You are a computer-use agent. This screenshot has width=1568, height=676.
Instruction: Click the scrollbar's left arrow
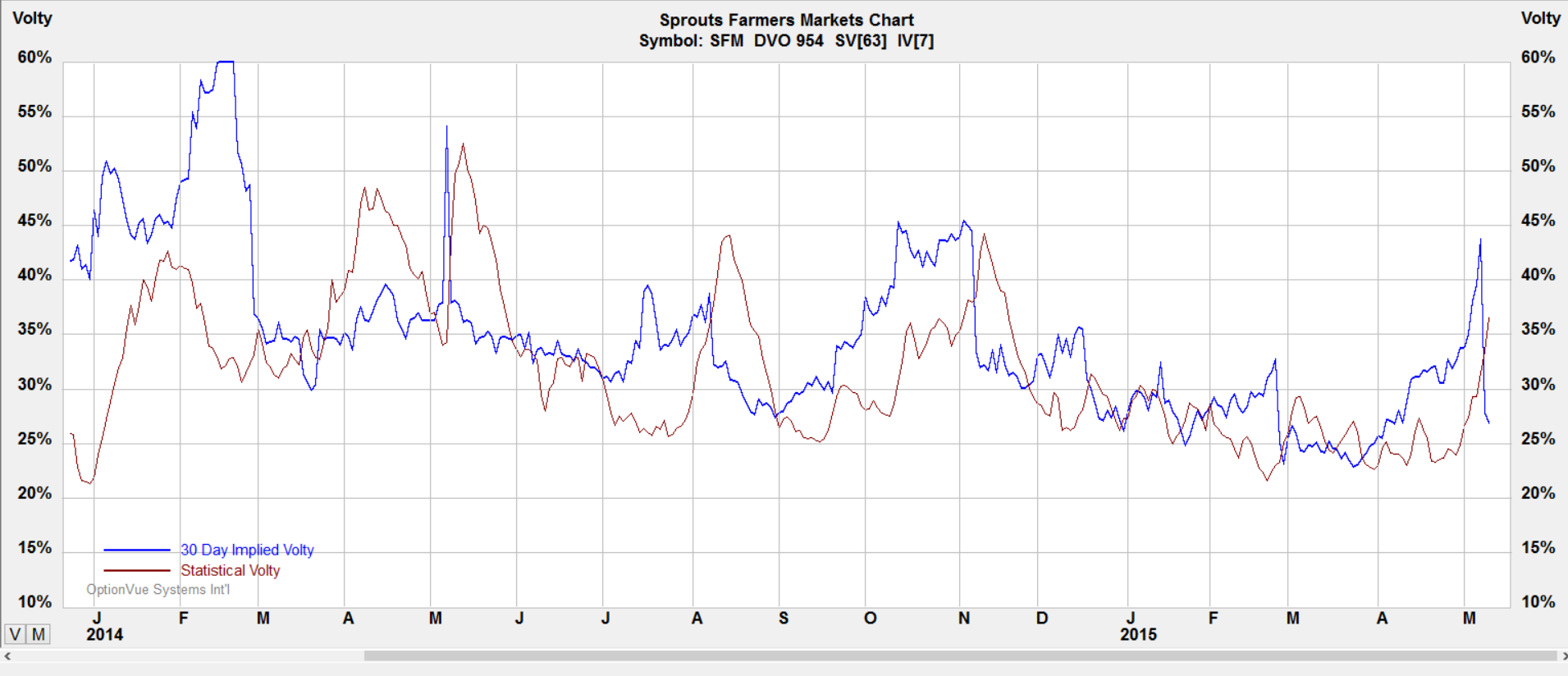[7, 656]
